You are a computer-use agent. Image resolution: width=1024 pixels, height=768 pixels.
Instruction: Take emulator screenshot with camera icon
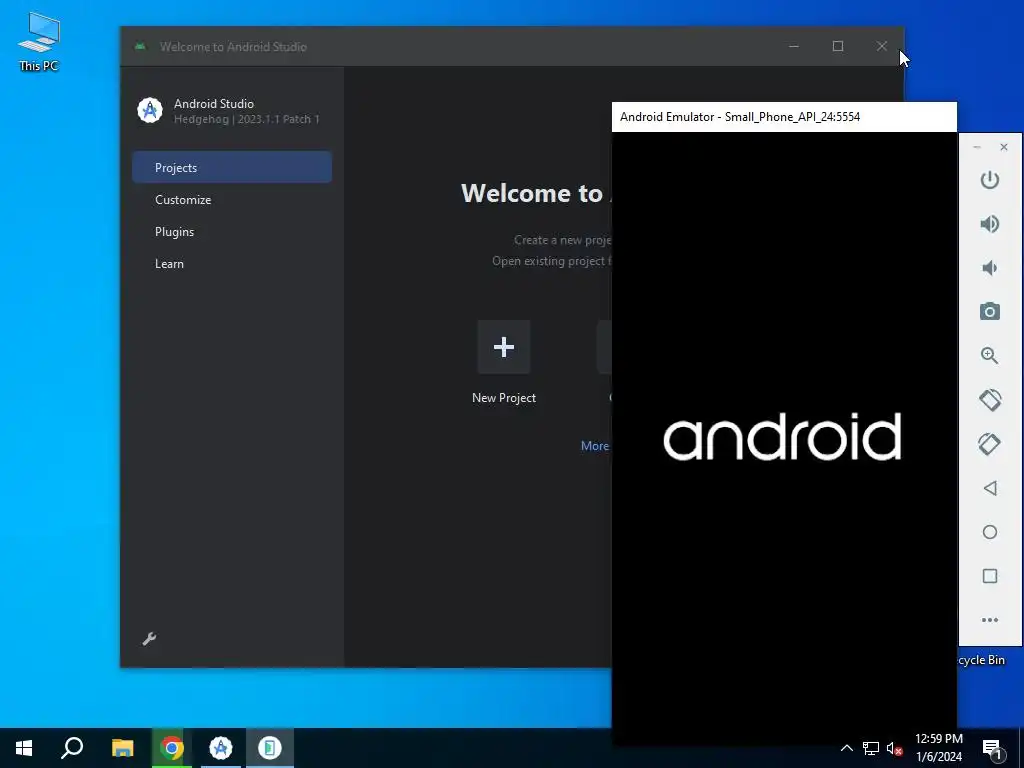(989, 312)
